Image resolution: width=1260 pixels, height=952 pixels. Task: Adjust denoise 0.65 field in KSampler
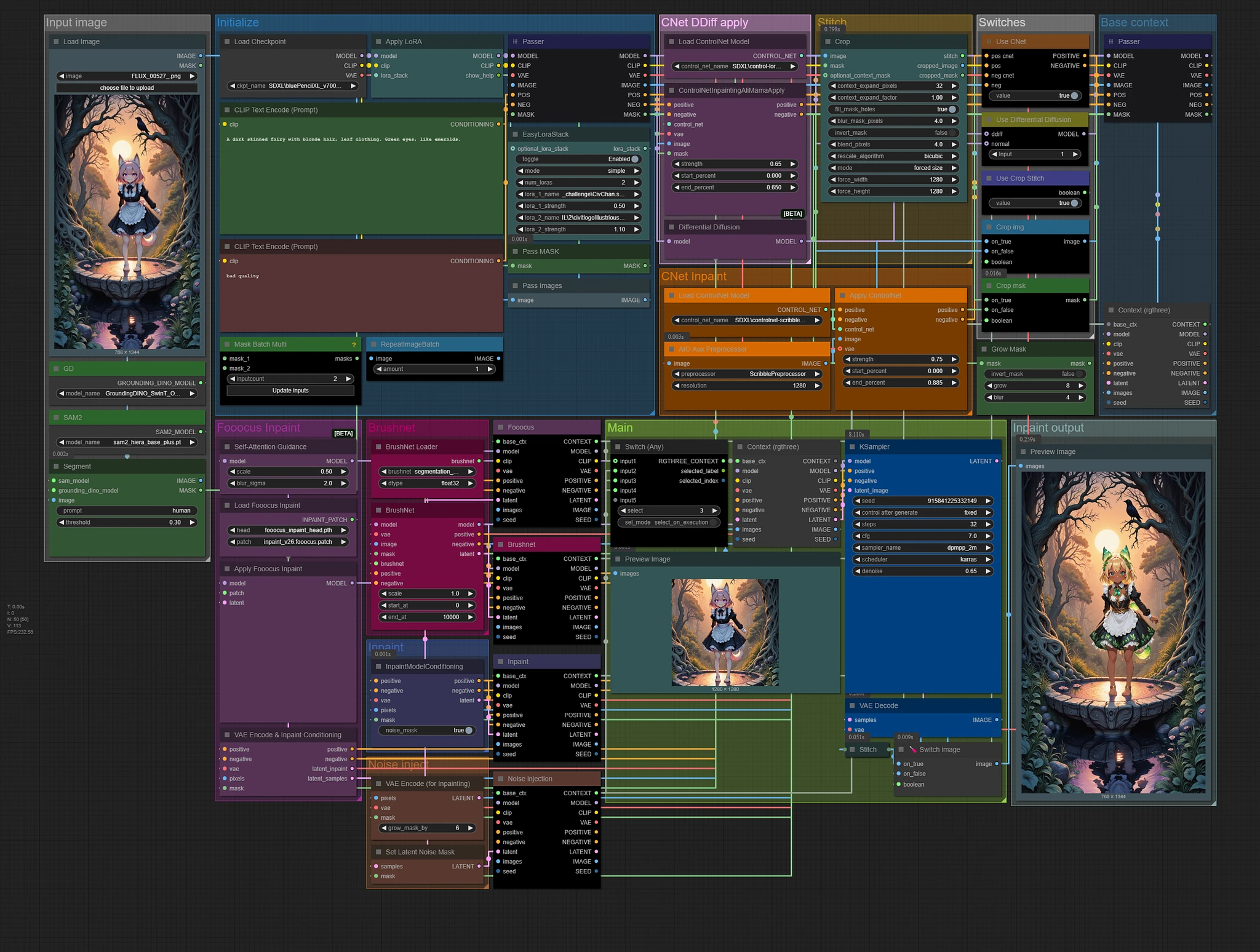(922, 571)
